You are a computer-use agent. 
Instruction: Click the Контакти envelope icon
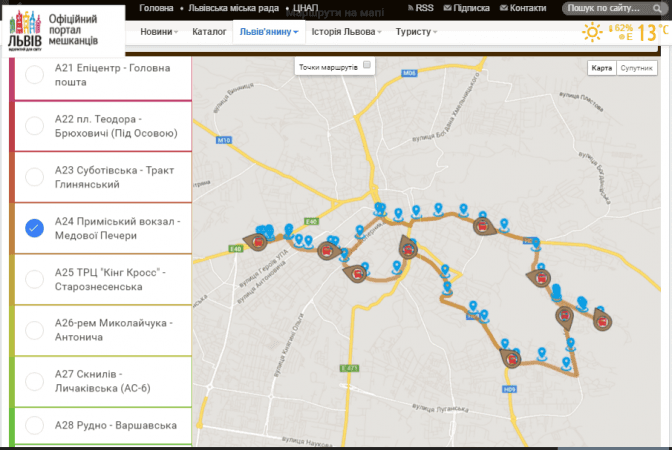(x=502, y=8)
